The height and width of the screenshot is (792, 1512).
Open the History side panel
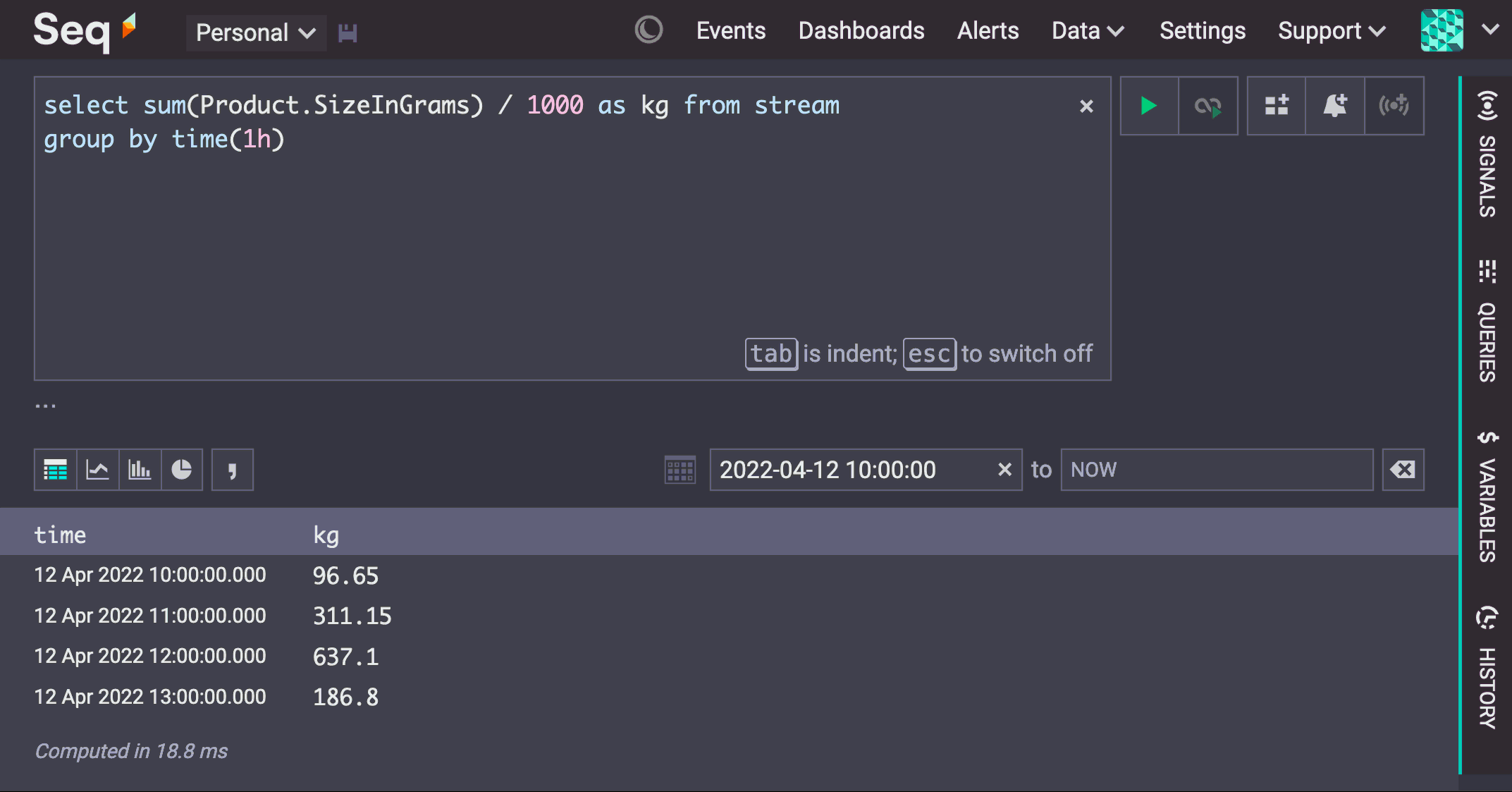tap(1487, 666)
